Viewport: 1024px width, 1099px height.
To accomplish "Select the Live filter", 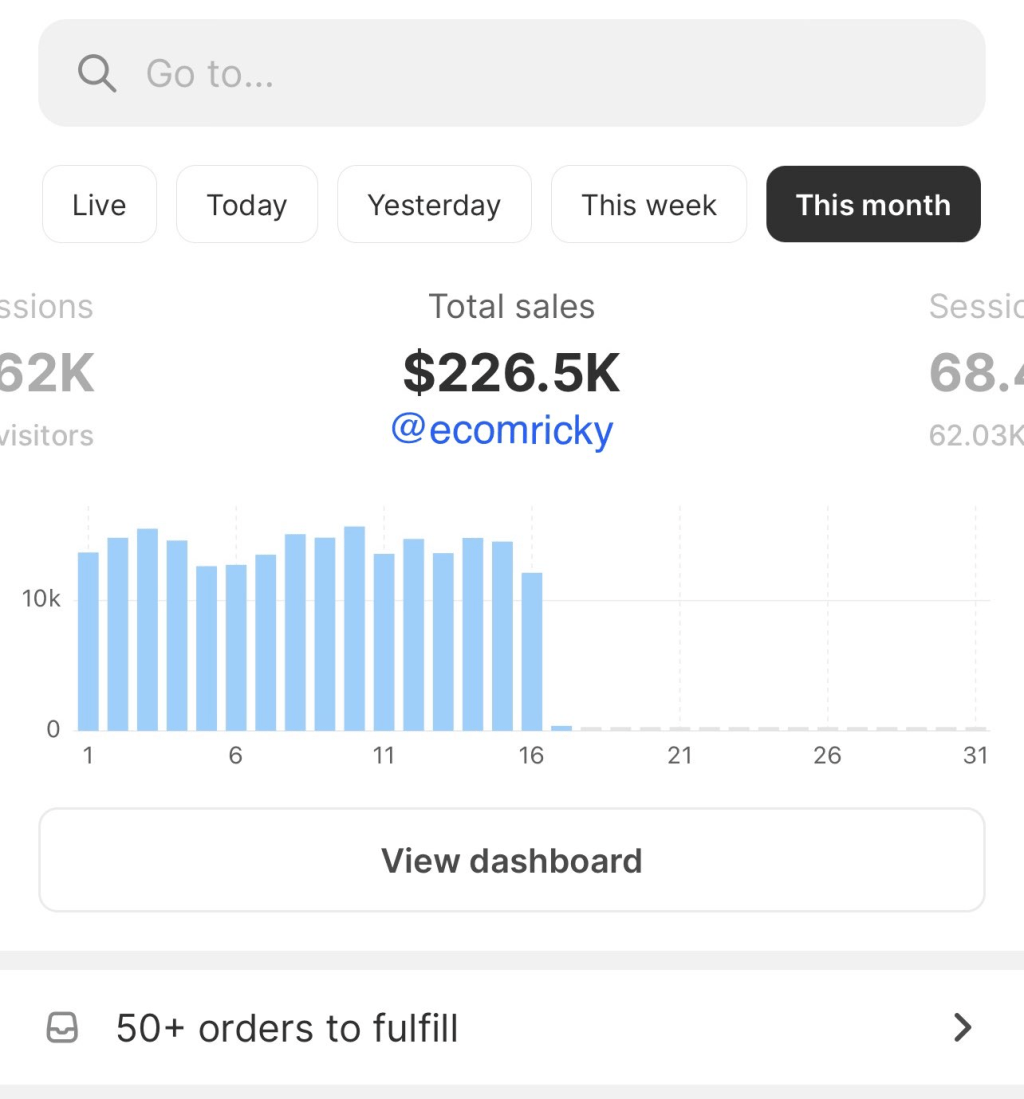I will (99, 204).
